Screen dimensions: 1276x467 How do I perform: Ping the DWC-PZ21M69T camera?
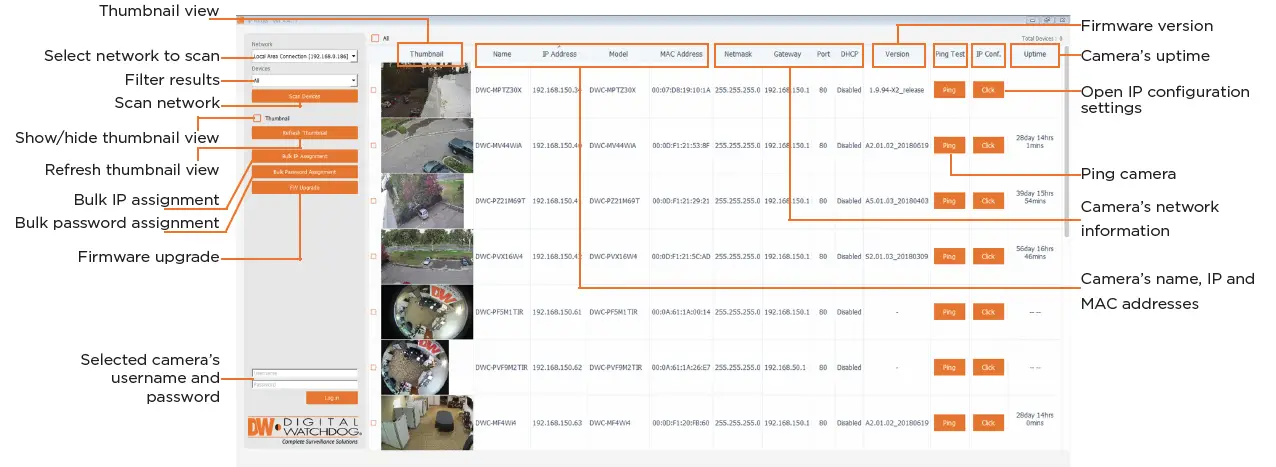[949, 201]
